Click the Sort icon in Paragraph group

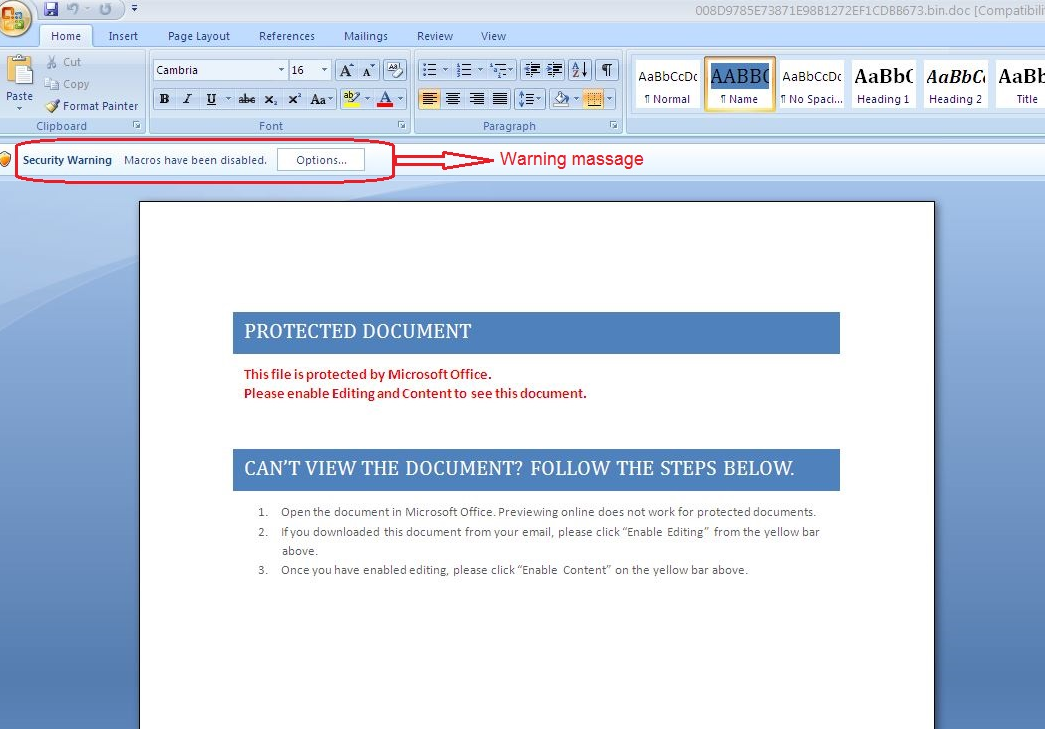click(580, 70)
